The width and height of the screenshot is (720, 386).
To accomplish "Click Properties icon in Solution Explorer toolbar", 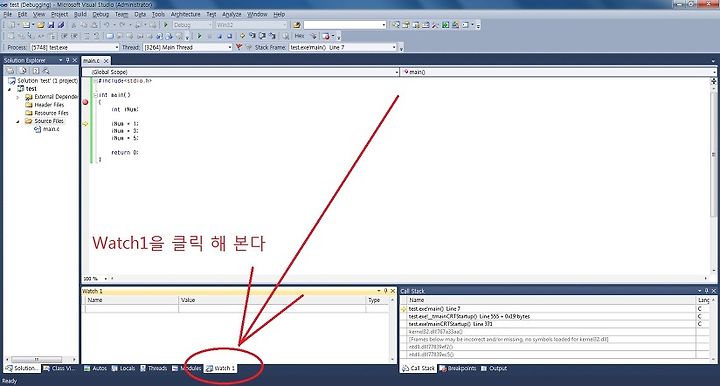I will coord(10,71).
